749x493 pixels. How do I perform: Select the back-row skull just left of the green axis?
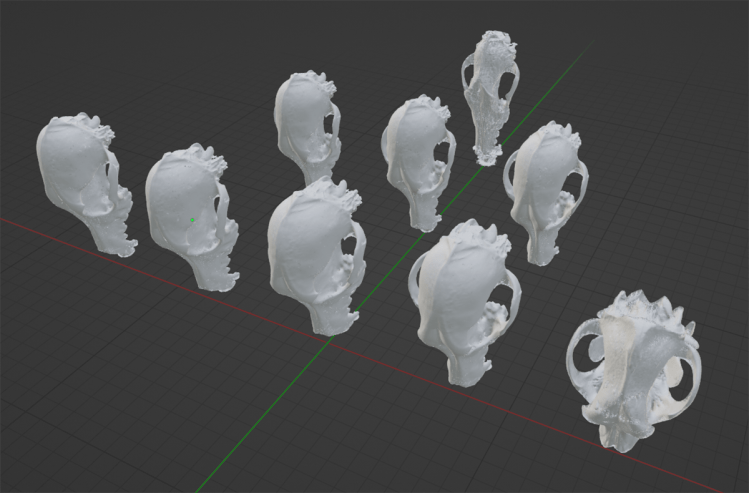click(412, 155)
